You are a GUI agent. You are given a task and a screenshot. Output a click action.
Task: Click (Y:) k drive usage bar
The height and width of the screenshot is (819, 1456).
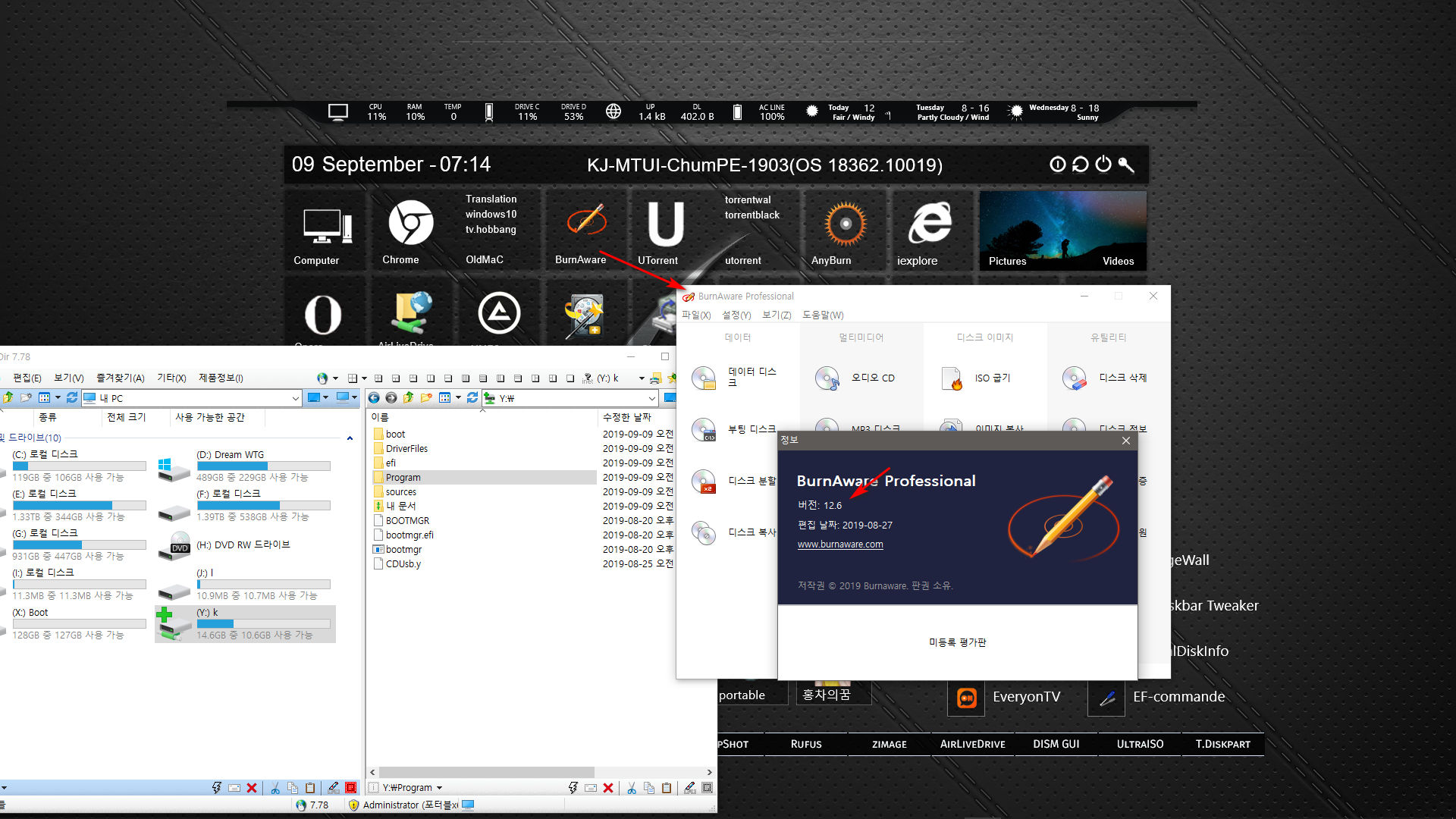pos(263,623)
